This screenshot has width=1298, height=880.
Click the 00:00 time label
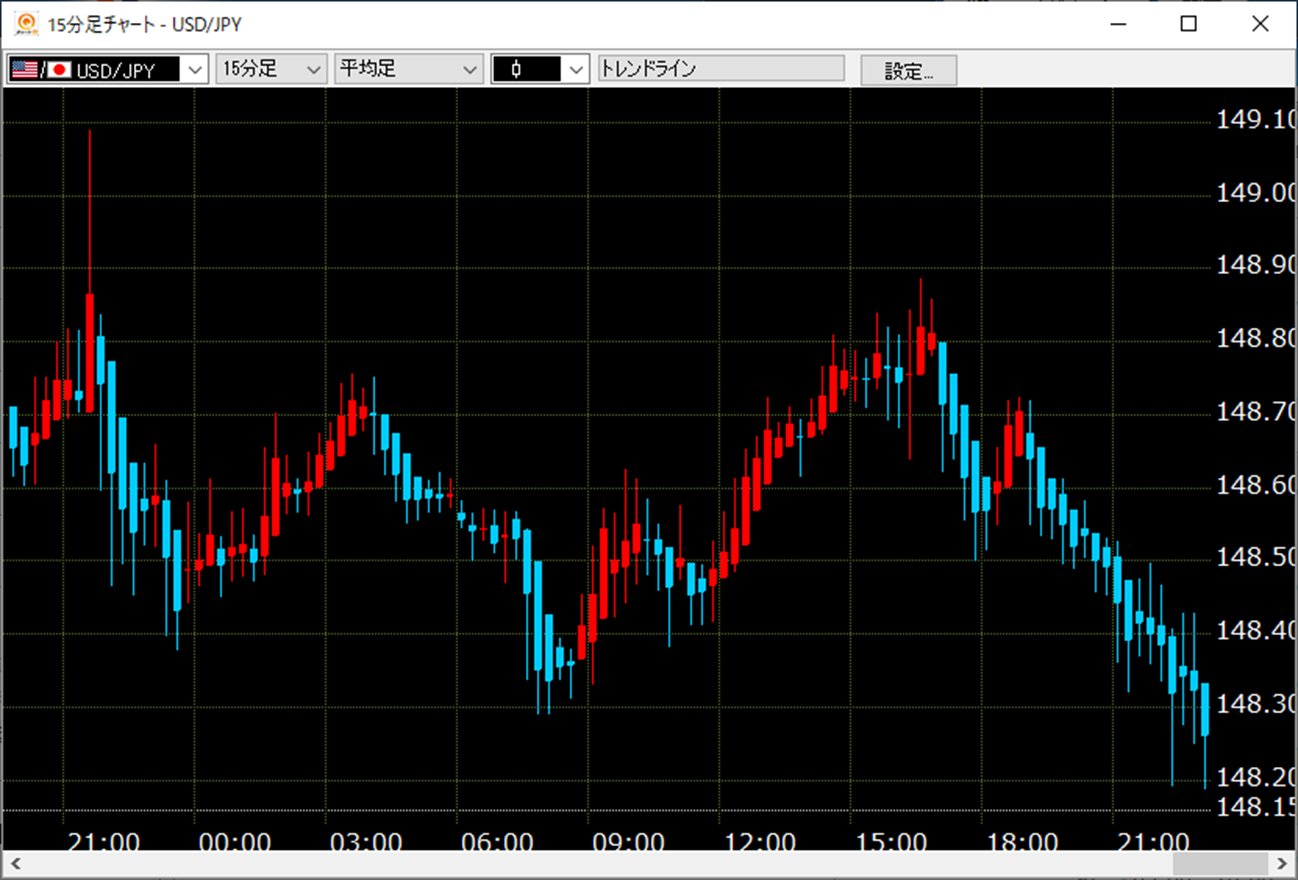point(235,842)
